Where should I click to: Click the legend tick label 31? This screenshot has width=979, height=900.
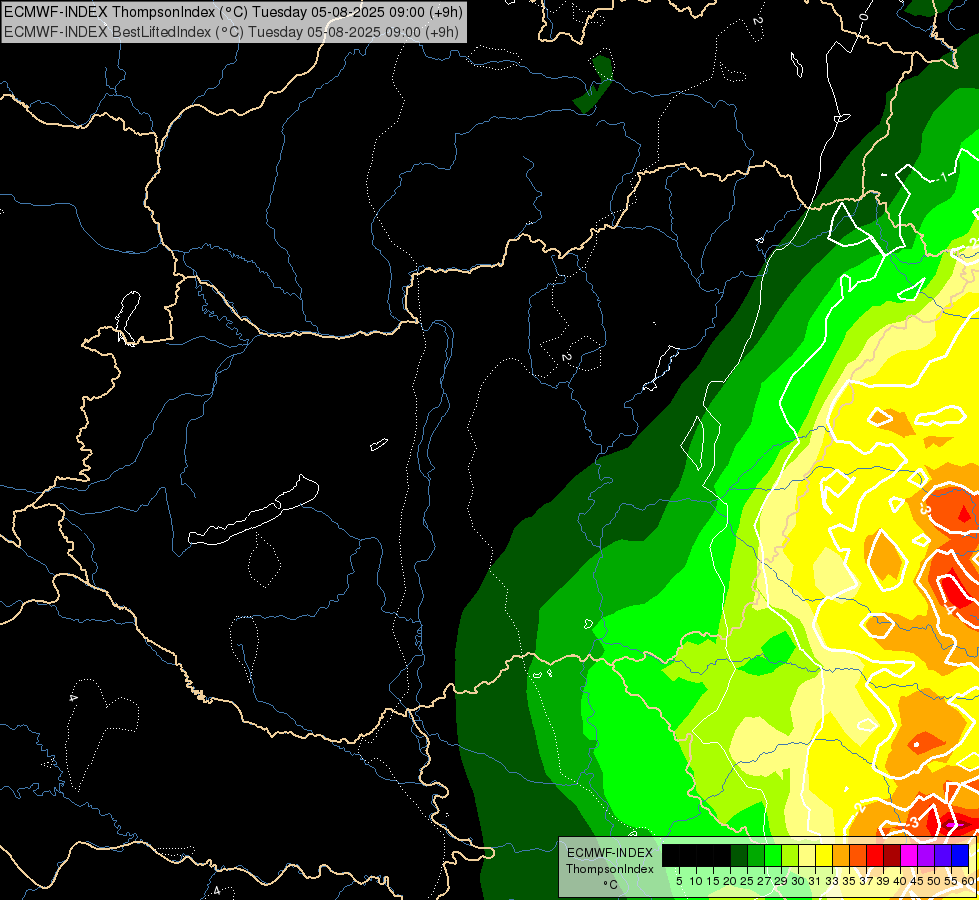coord(815,881)
